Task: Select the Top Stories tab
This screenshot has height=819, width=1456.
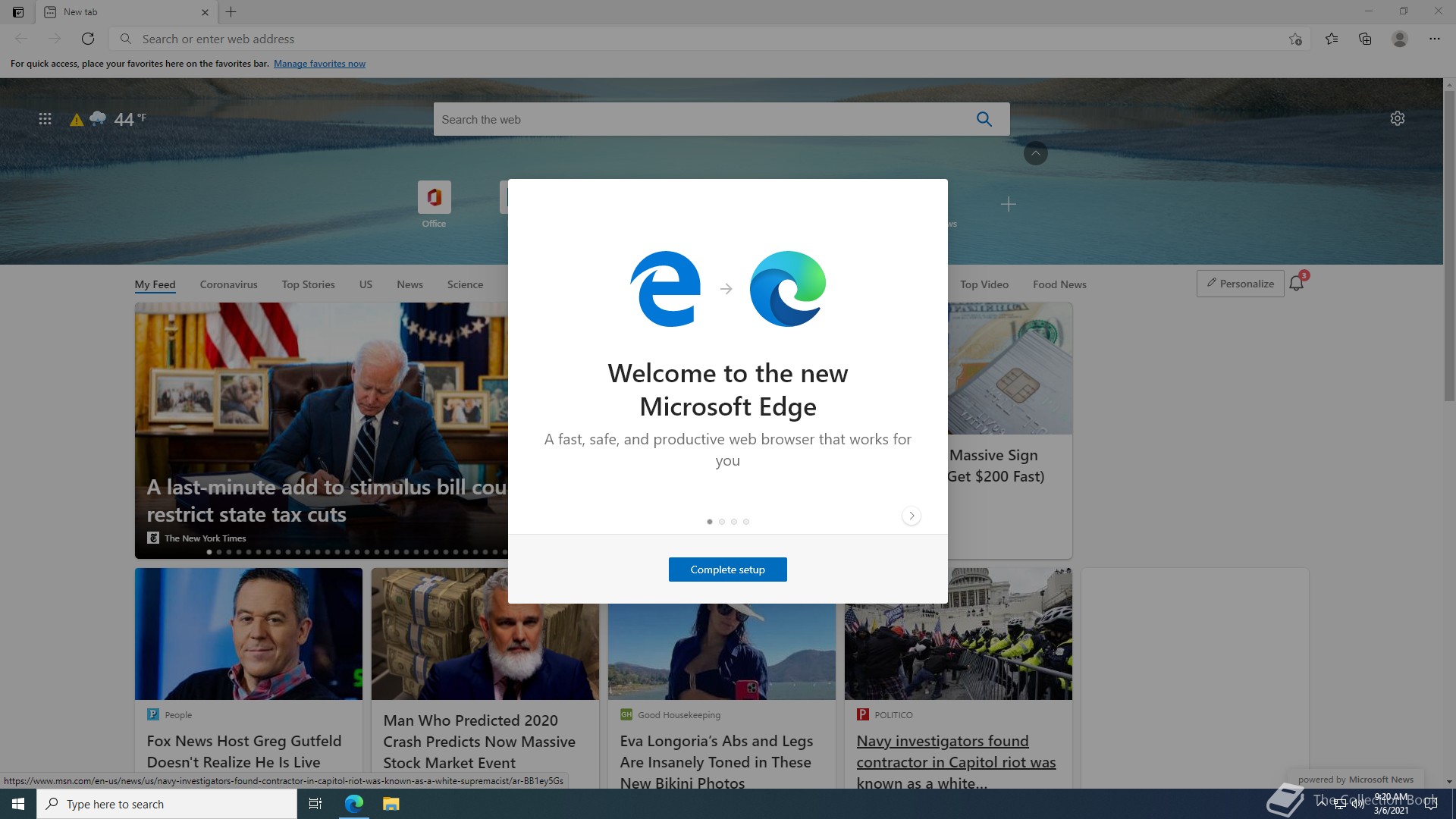Action: [x=308, y=284]
